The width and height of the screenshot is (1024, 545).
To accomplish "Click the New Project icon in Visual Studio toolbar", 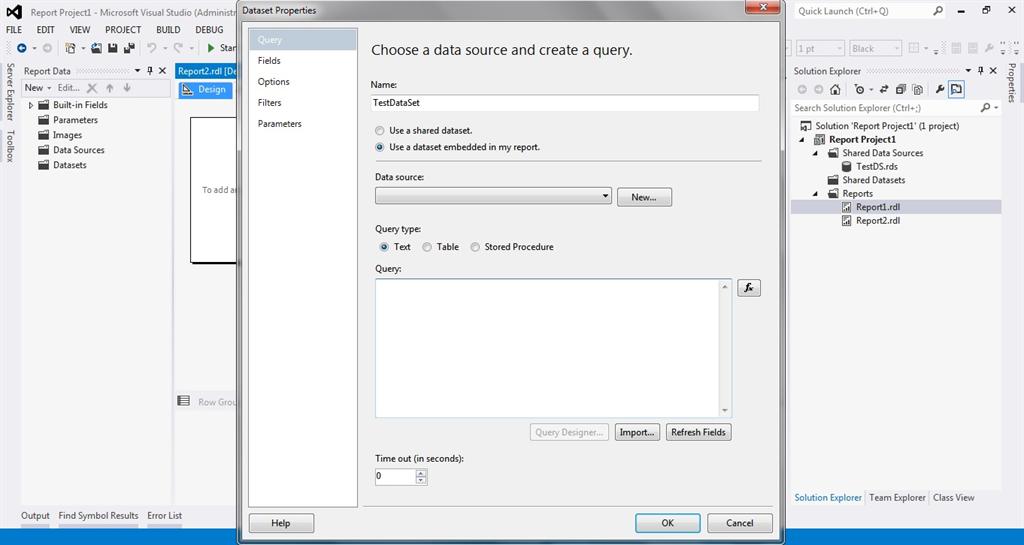I will (x=70, y=48).
